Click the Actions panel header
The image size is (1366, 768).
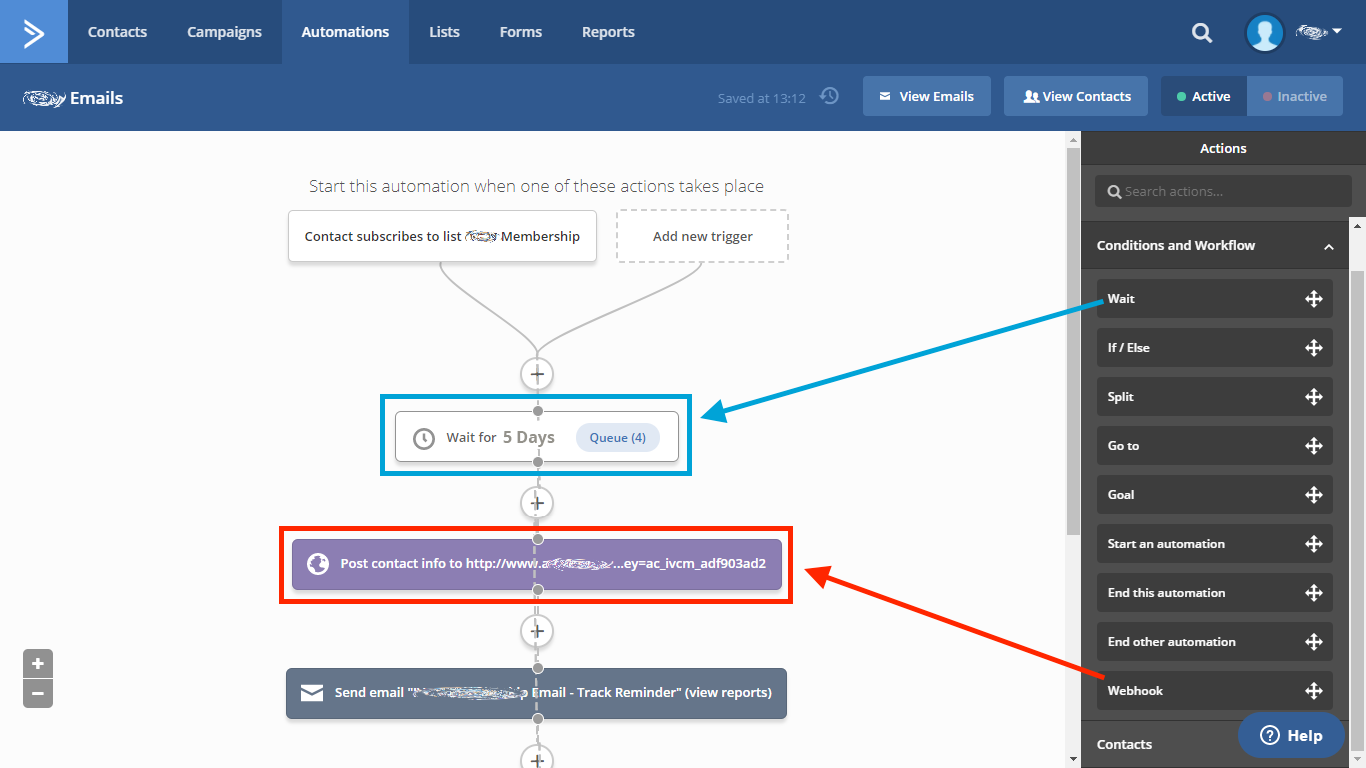click(x=1223, y=148)
